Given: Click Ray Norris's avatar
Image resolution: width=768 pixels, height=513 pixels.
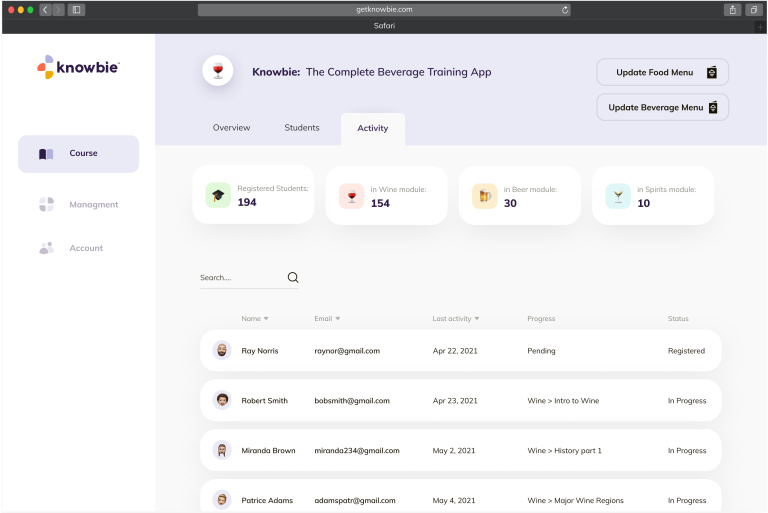Looking at the screenshot, I should coord(222,351).
